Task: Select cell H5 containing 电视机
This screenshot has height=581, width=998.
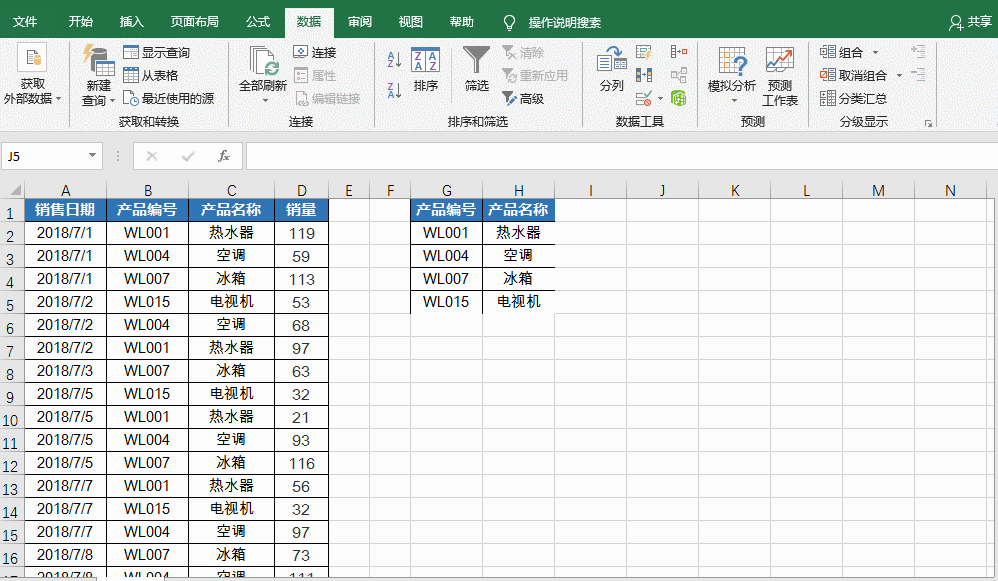Action: 519,302
